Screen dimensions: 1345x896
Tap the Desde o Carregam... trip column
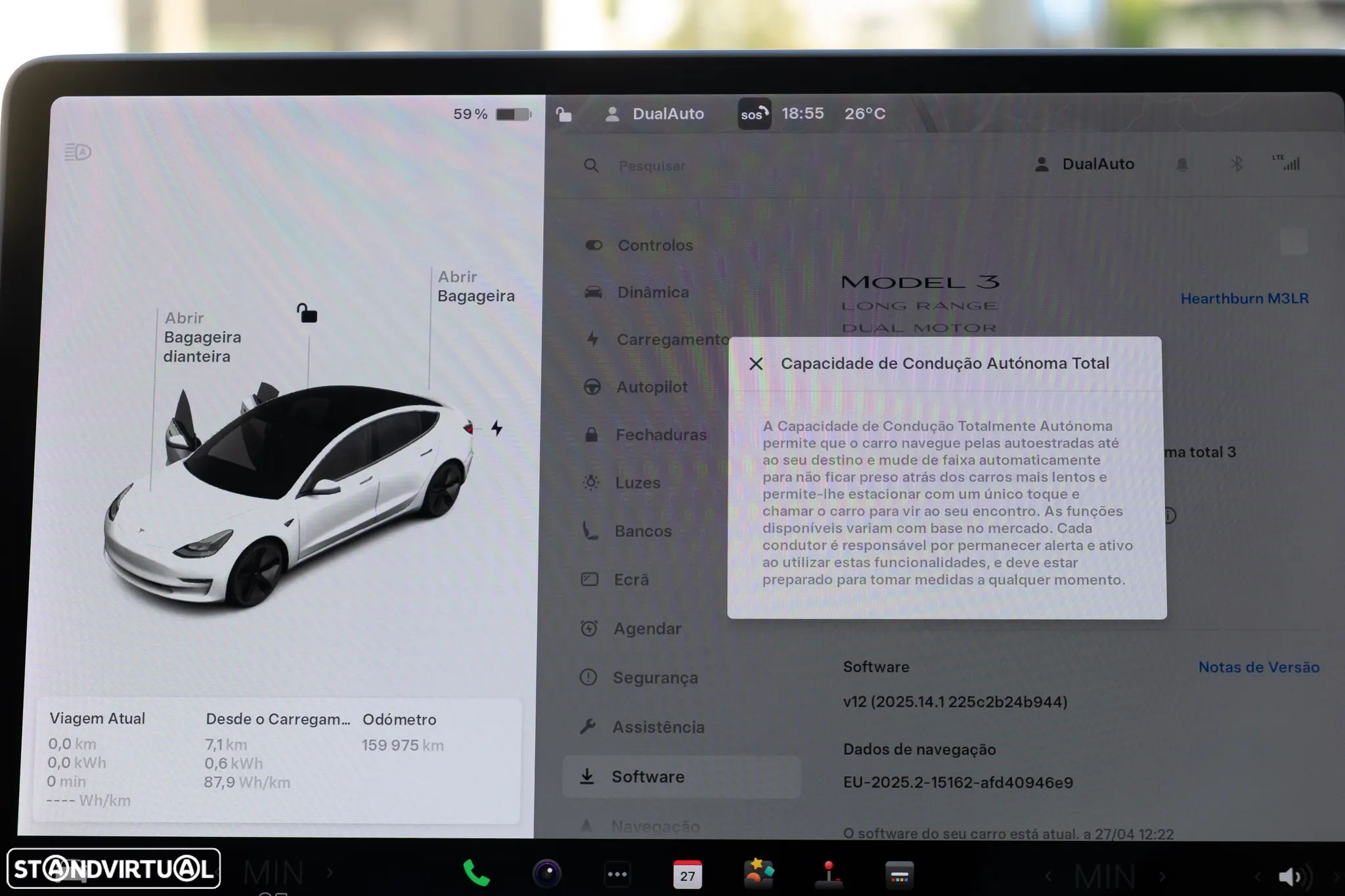[x=277, y=750]
